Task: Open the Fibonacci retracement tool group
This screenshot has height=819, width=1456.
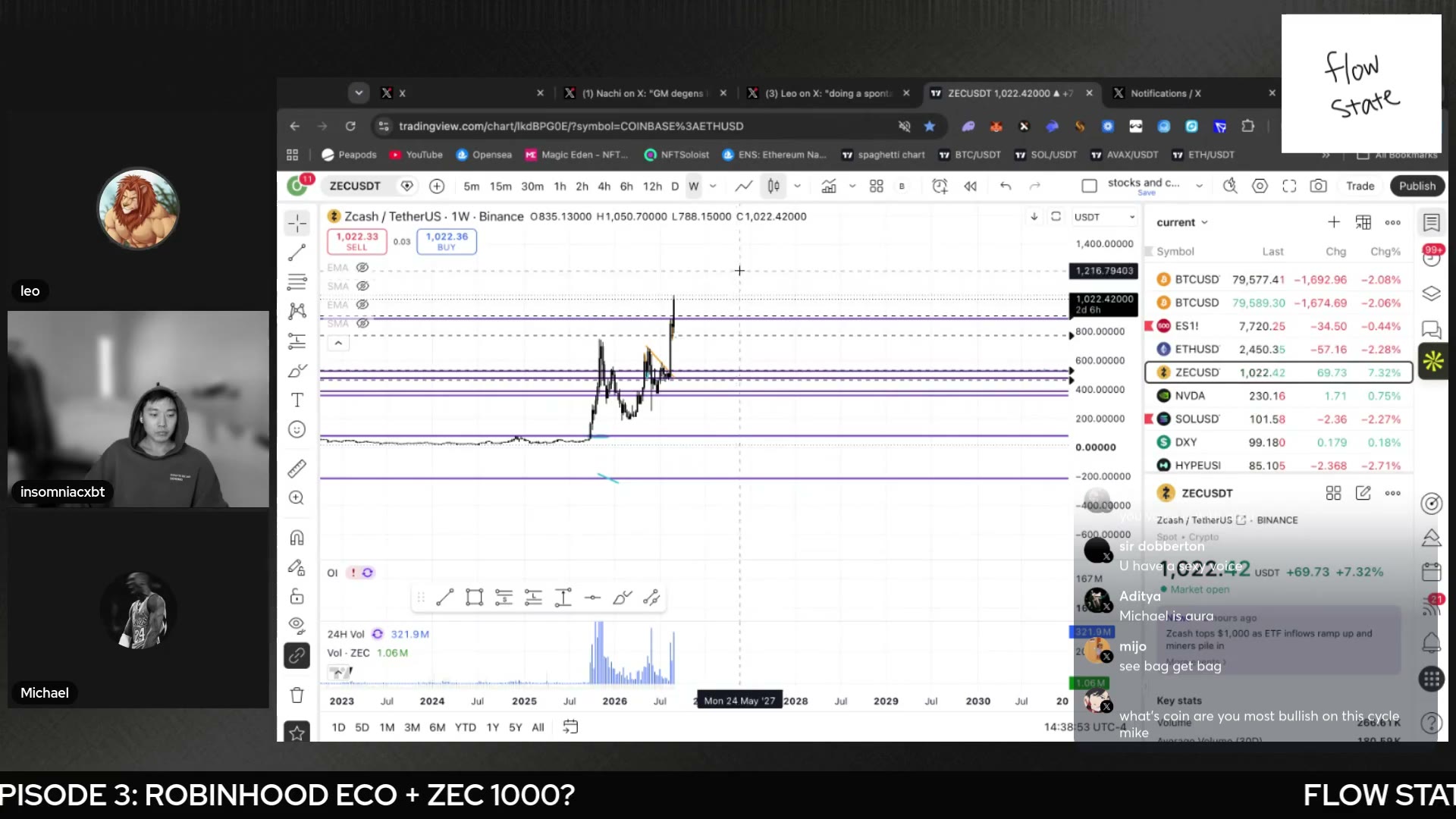Action: pyautogui.click(x=297, y=282)
